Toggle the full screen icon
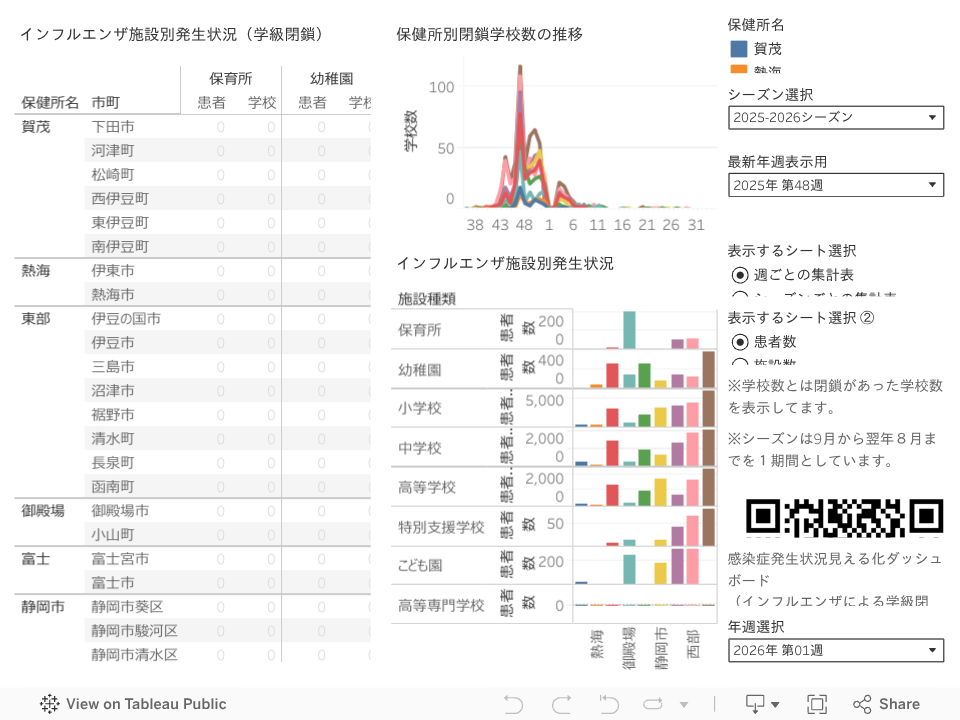This screenshot has height=720, width=960. point(817,704)
